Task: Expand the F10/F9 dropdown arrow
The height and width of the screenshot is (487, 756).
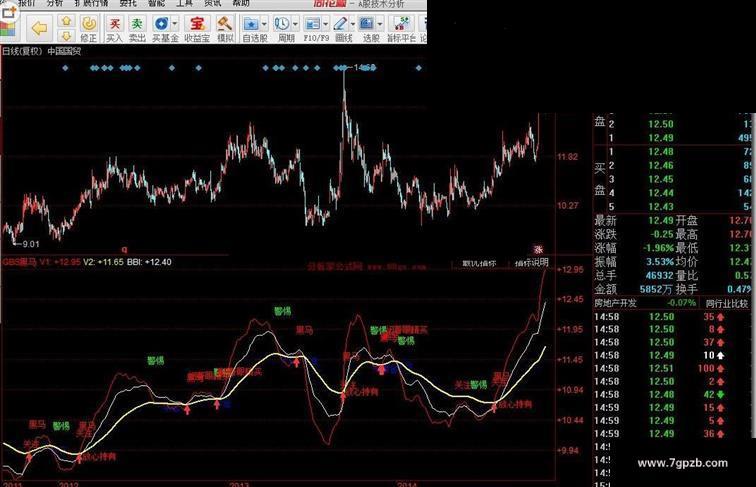Action: click(x=325, y=23)
